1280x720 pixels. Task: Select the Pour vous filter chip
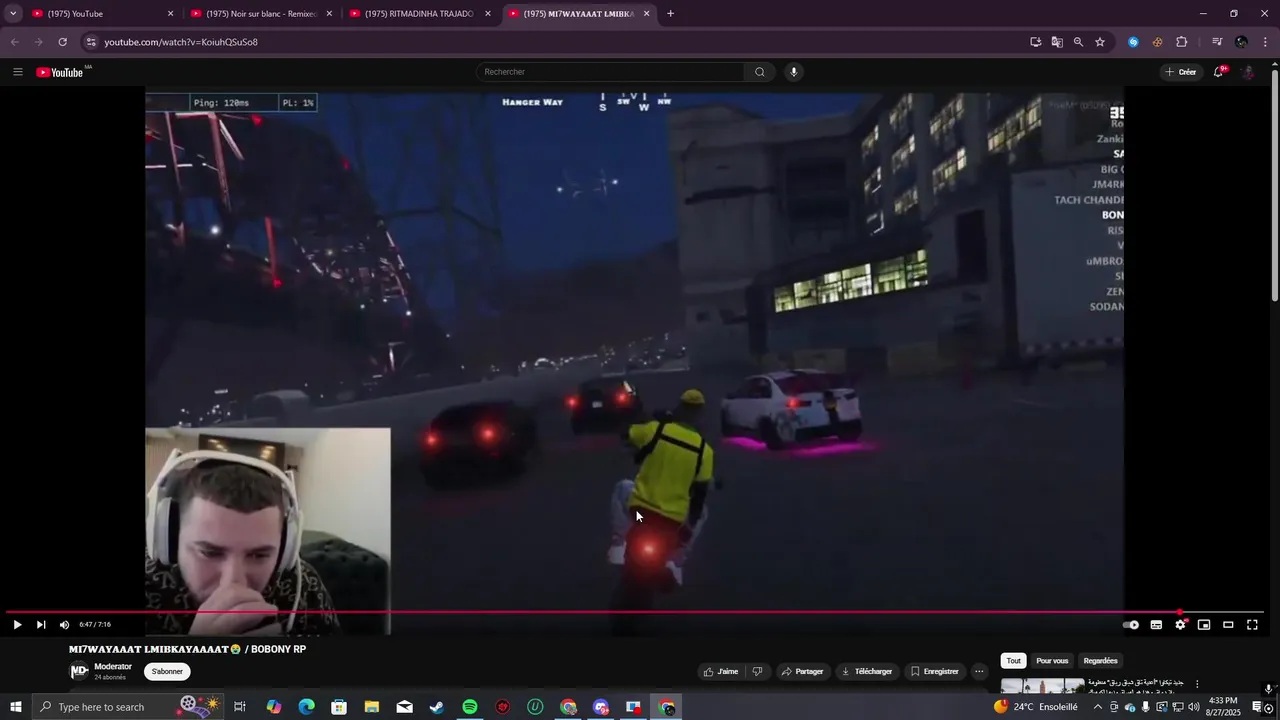1052,661
